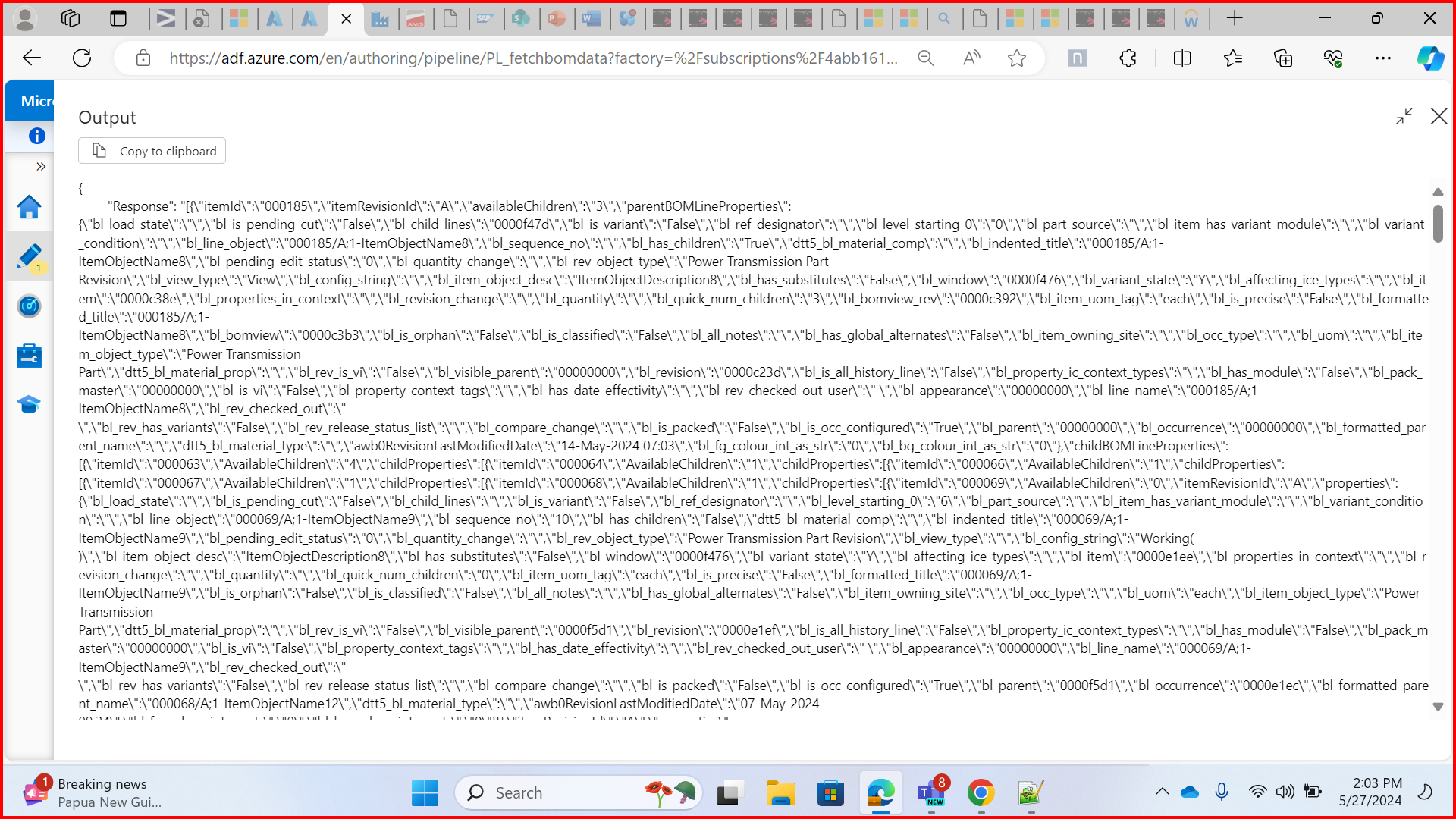Expand the left navigation with the double chevron
The height and width of the screenshot is (819, 1456).
41,166
